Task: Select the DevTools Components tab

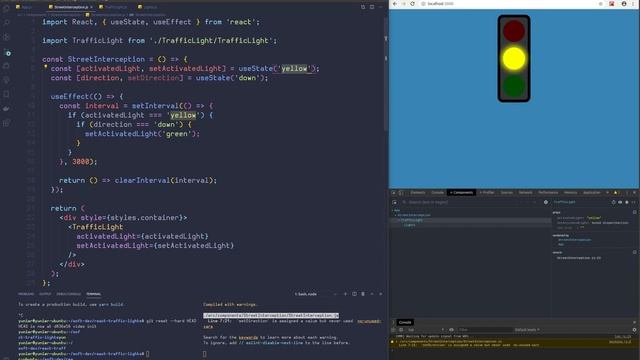Action: [462, 193]
